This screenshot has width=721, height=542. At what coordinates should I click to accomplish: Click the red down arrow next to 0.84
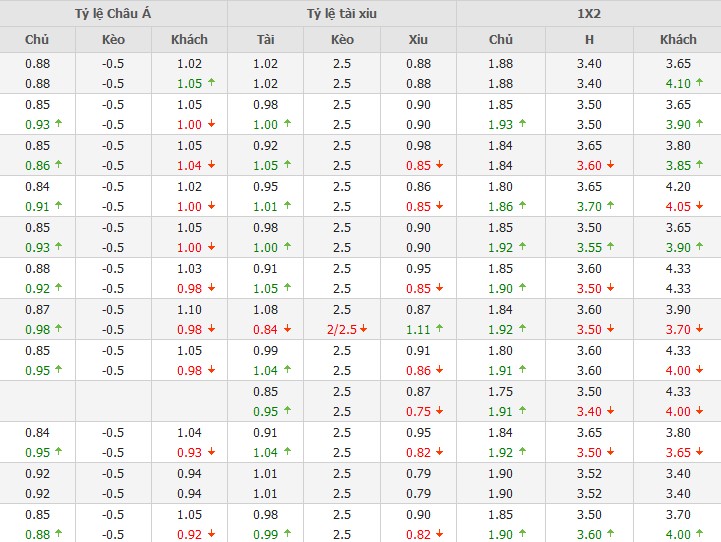click(x=287, y=330)
